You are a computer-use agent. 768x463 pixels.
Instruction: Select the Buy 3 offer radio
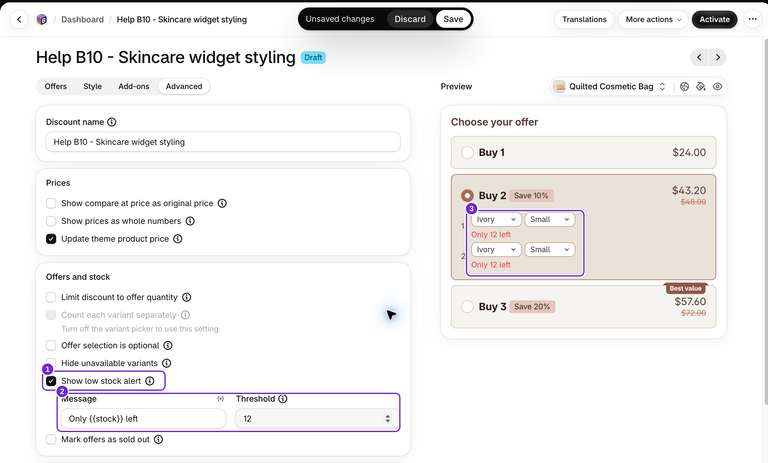tap(467, 307)
